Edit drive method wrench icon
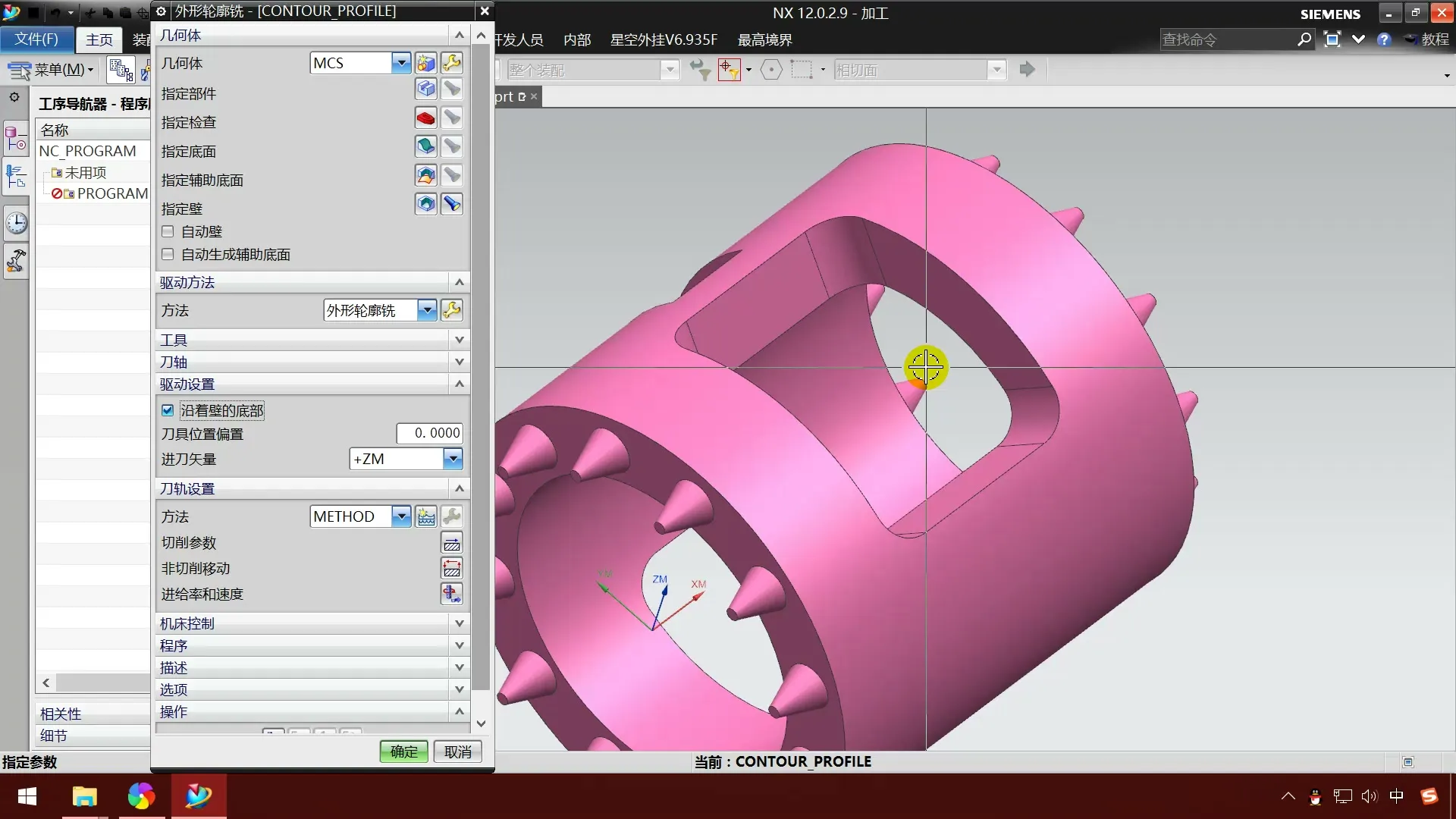 (x=452, y=310)
